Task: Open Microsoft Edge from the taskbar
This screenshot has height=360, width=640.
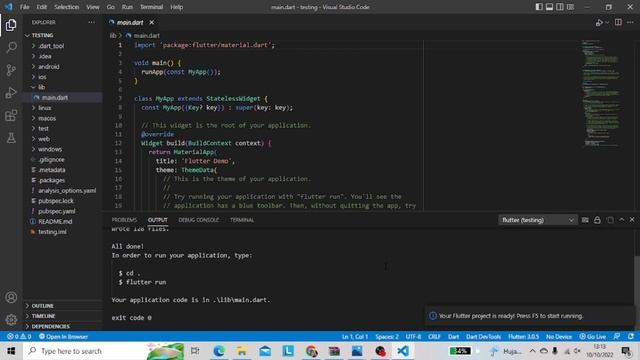Action: point(219,351)
